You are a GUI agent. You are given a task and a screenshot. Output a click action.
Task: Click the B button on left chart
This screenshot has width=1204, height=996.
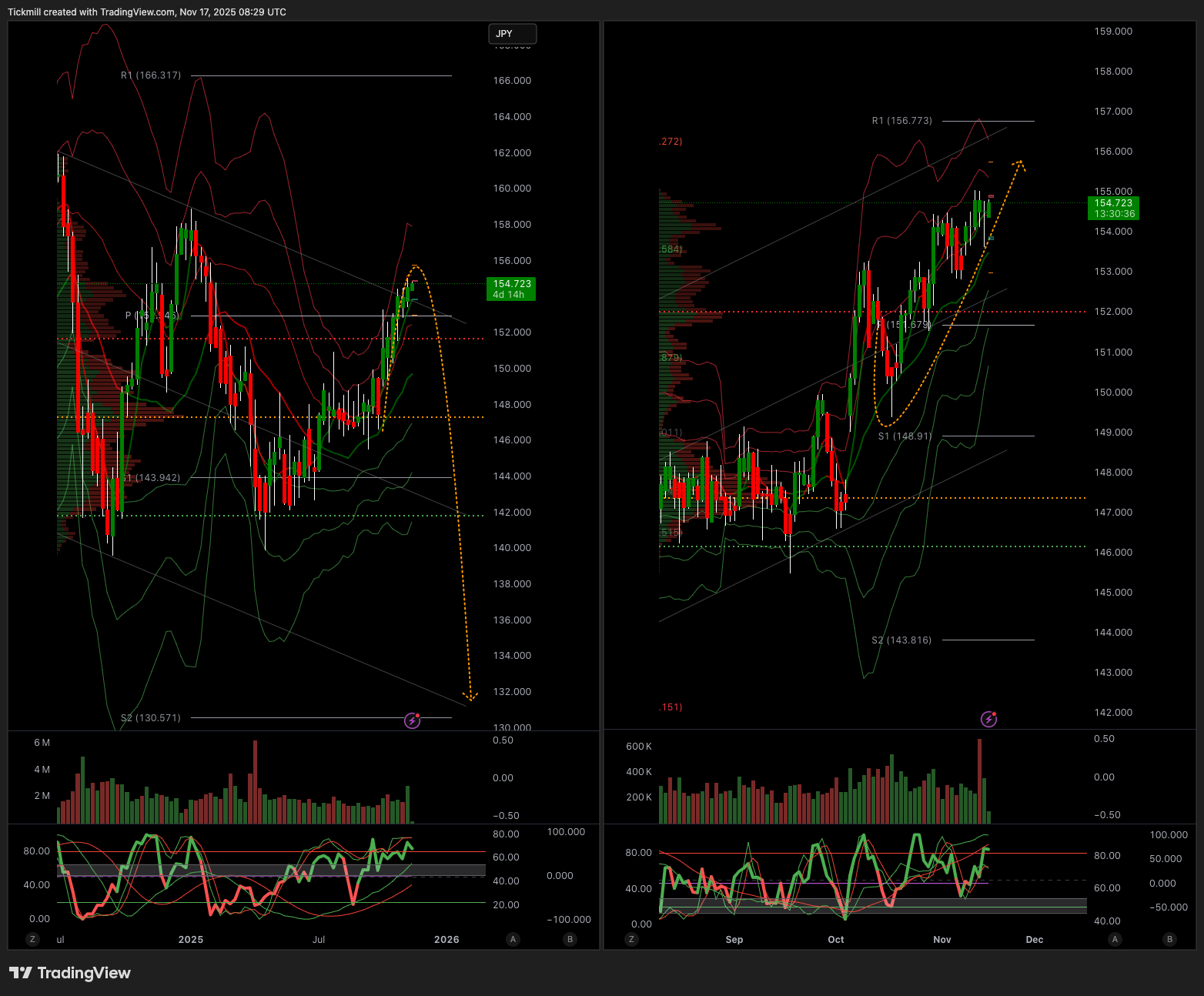click(x=570, y=939)
